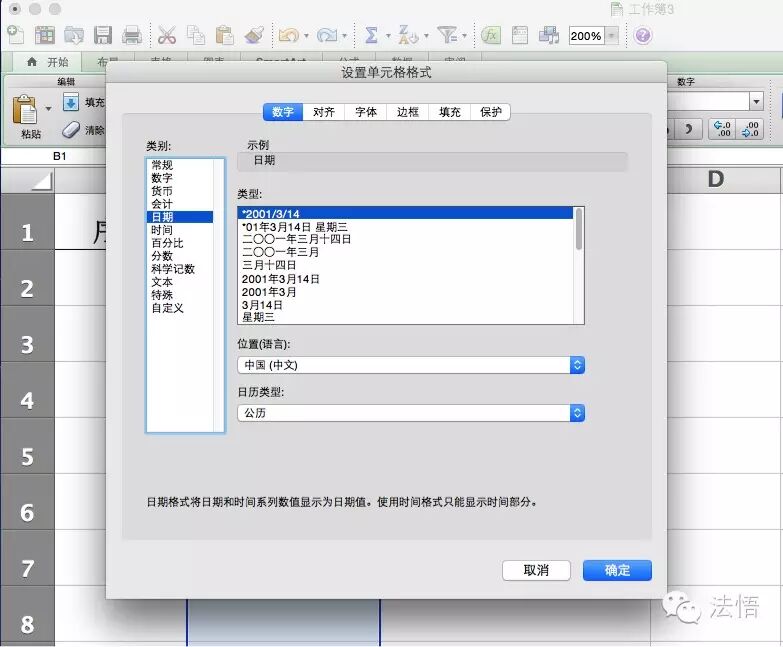Choose the *2001/3/14 date type

(405, 214)
